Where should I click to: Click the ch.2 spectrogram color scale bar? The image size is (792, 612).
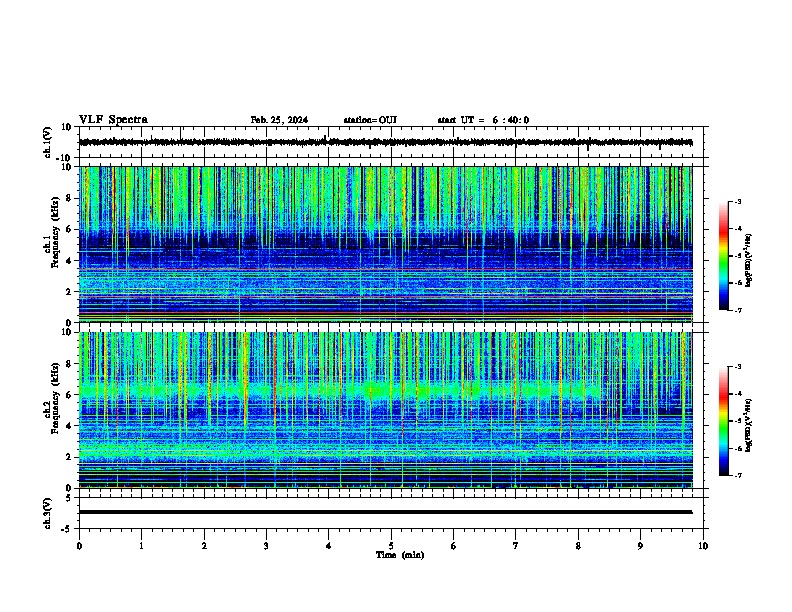click(x=724, y=421)
